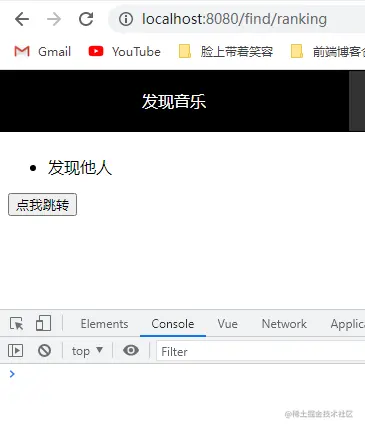Switch to the Vue devtools tab
365x430 pixels.
228,324
